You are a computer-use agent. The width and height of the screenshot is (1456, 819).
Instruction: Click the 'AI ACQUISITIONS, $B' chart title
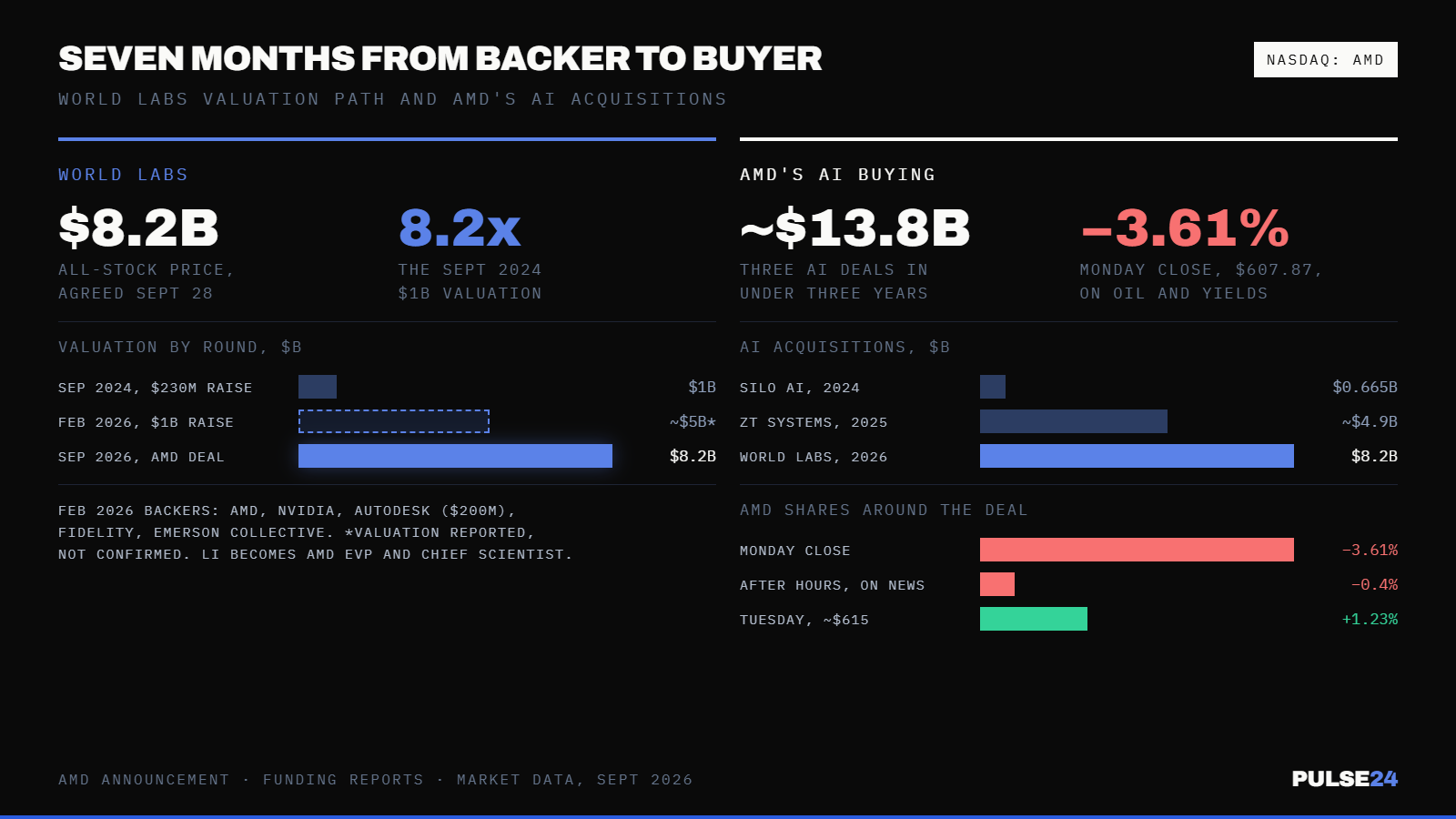(844, 348)
